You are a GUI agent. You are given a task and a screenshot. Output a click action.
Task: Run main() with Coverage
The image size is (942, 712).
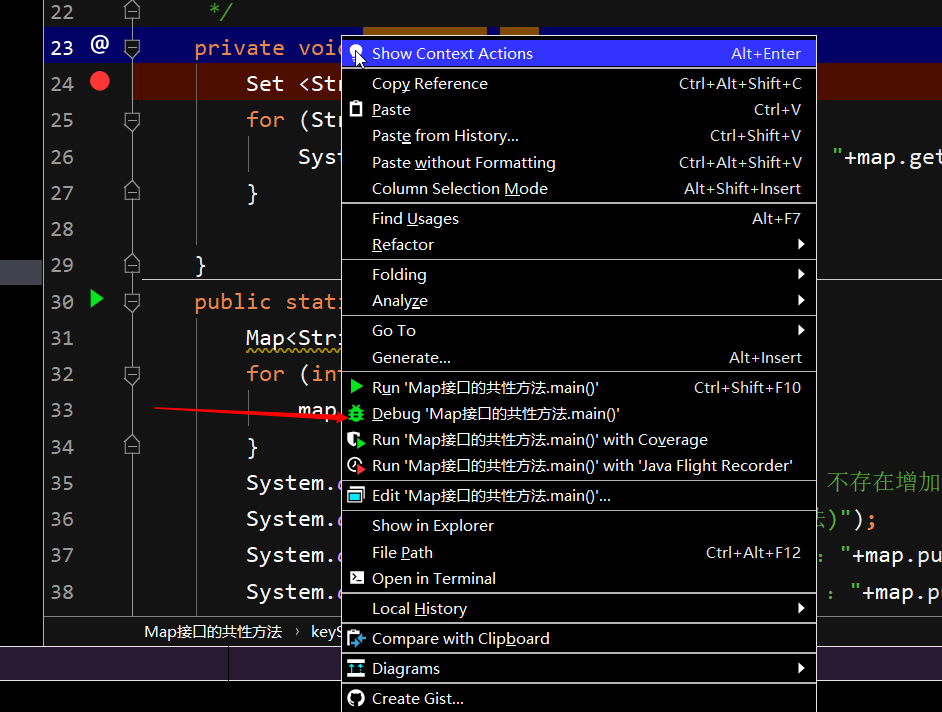[579, 440]
